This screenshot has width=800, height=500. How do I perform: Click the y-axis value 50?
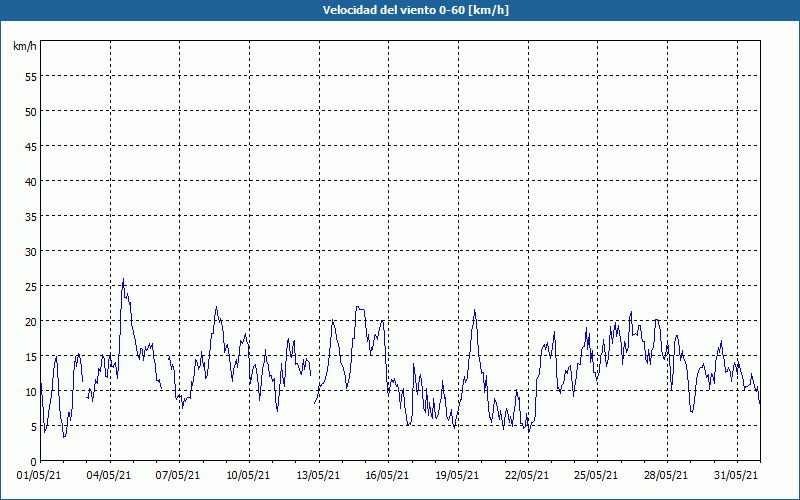click(31, 112)
